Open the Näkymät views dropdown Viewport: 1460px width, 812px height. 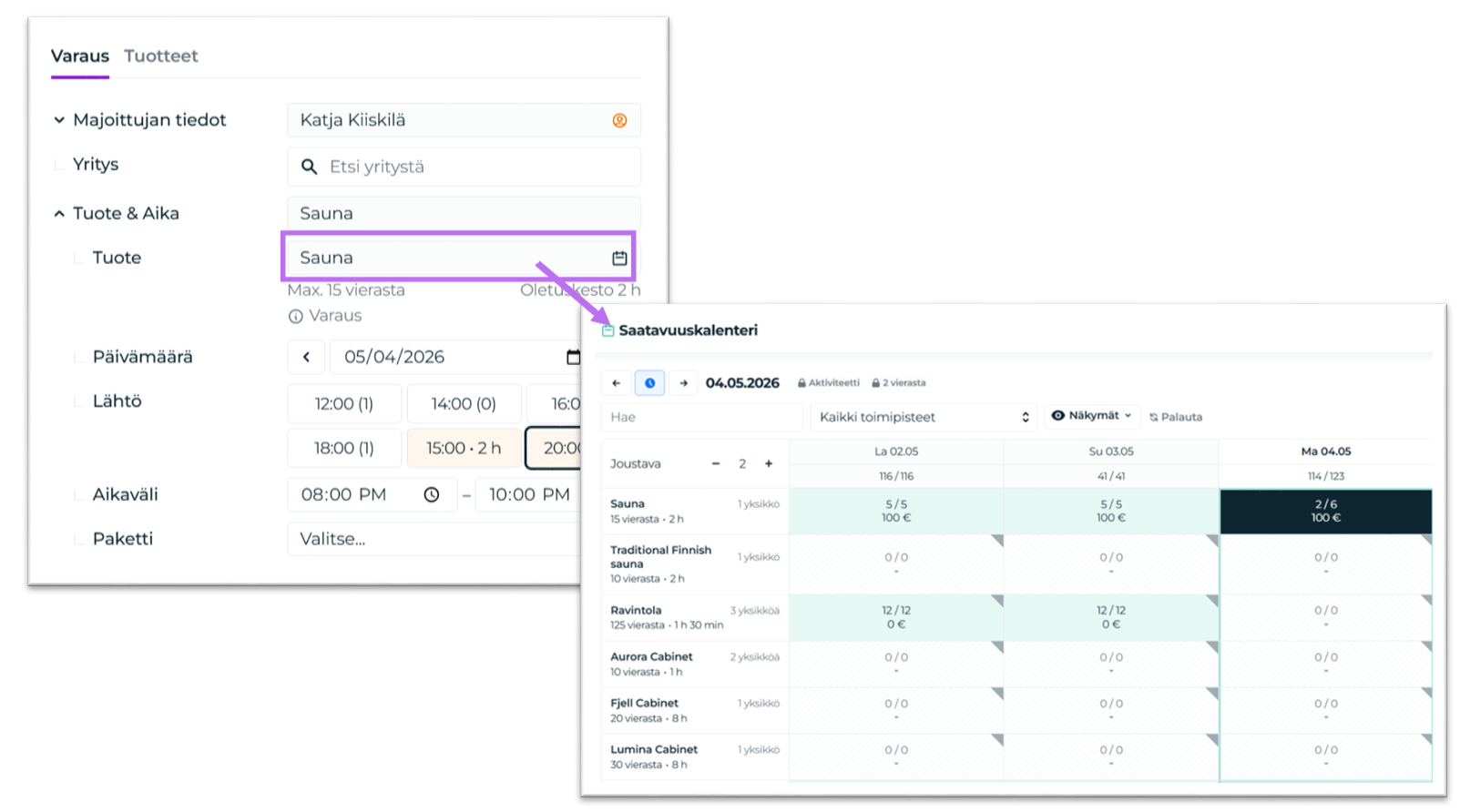point(1092,415)
